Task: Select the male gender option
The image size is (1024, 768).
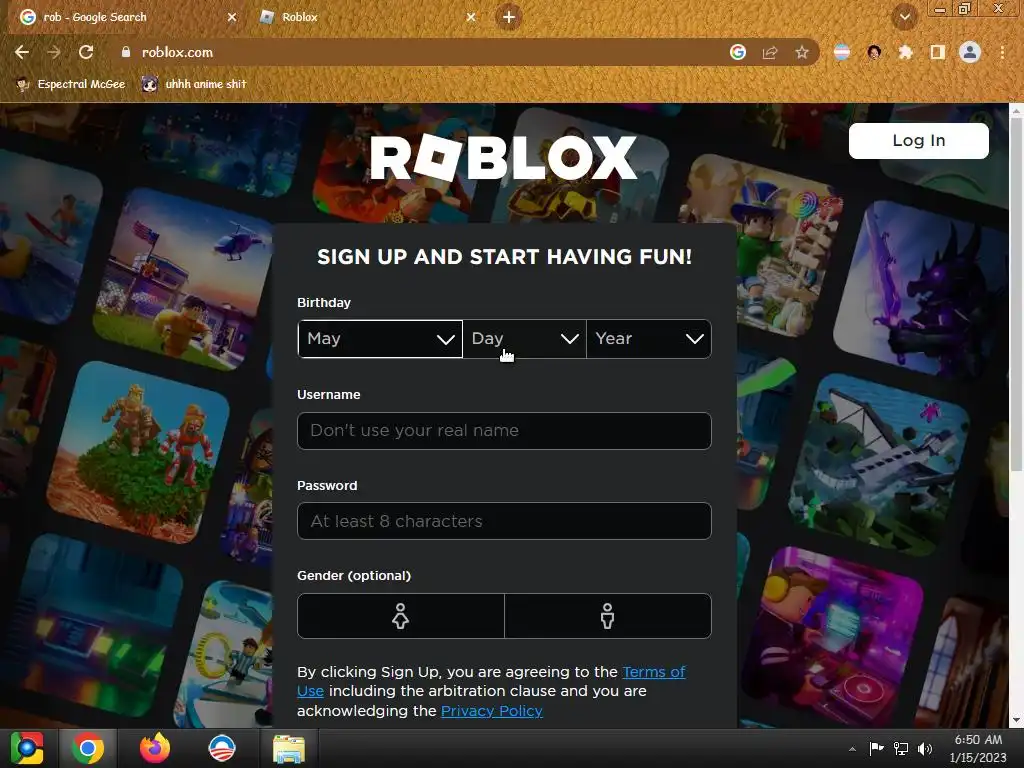Action: click(x=607, y=616)
